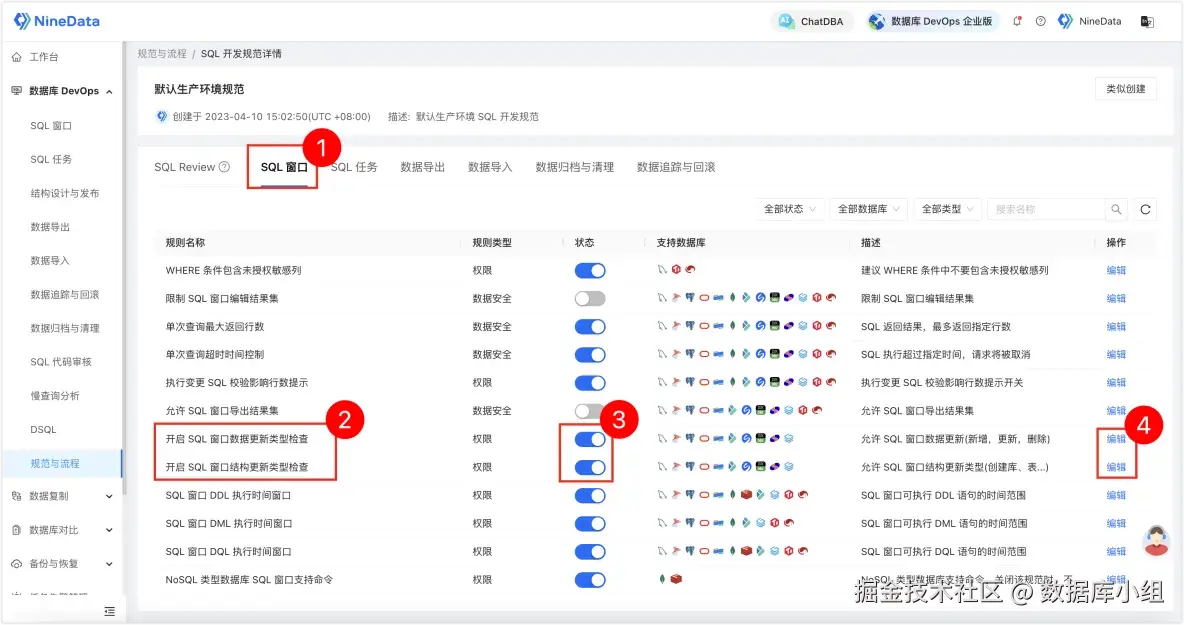
Task: Open the ChatDBA assistant
Action: click(x=812, y=20)
